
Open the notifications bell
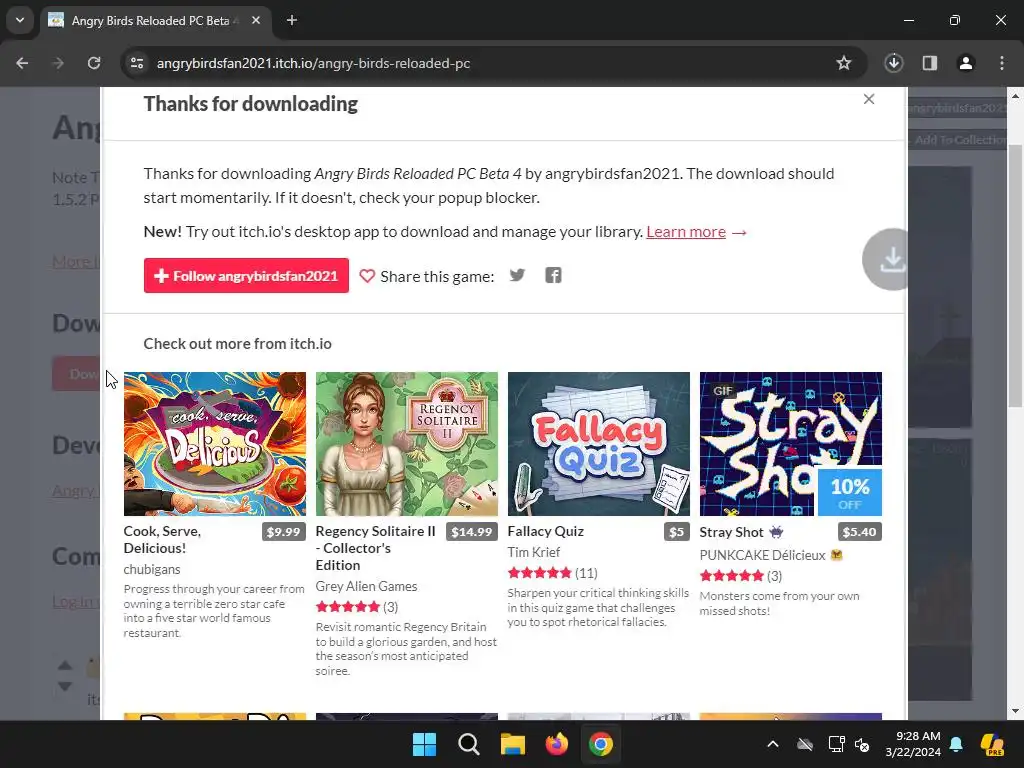956,744
